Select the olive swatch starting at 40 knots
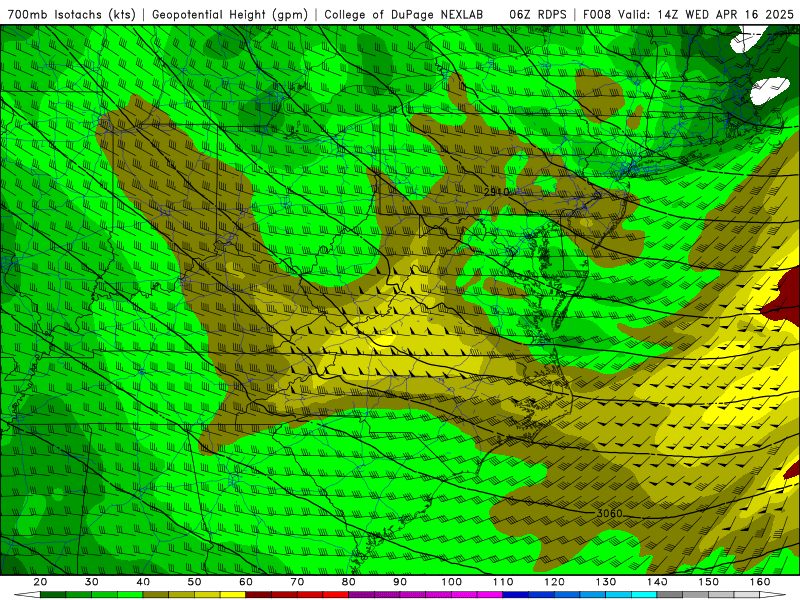The height and width of the screenshot is (600, 800). tap(156, 594)
